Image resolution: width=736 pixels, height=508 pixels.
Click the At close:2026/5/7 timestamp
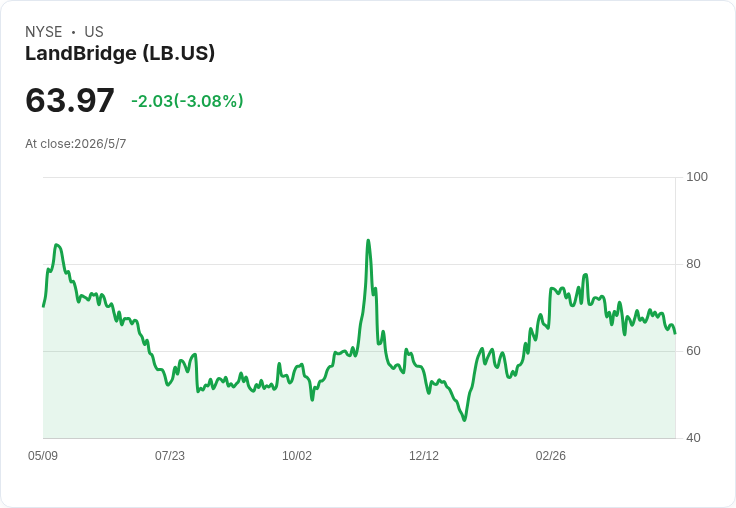[x=76, y=144]
